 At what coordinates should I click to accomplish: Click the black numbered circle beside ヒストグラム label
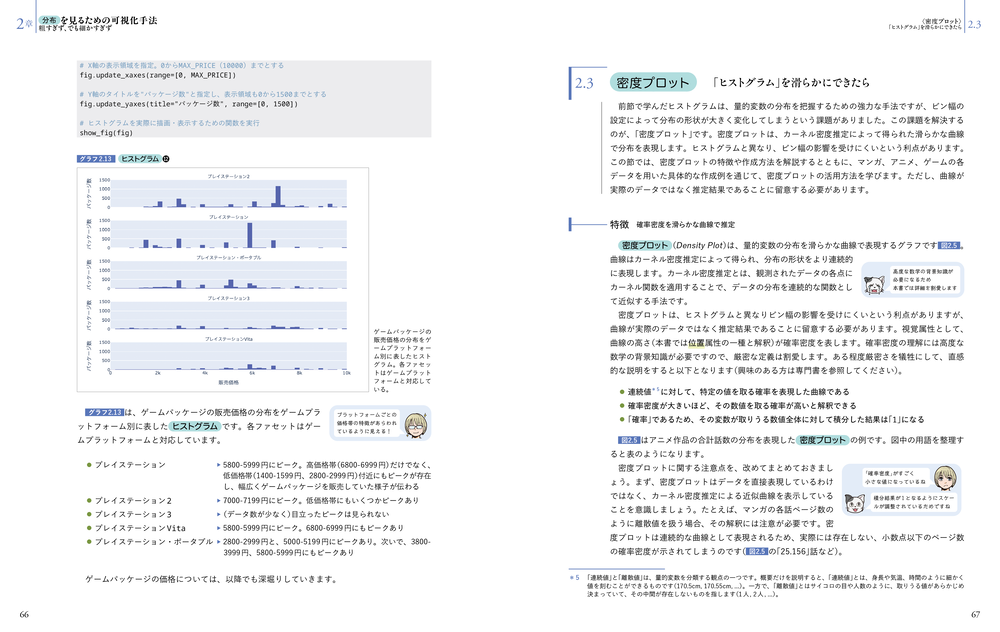pyautogui.click(x=167, y=158)
